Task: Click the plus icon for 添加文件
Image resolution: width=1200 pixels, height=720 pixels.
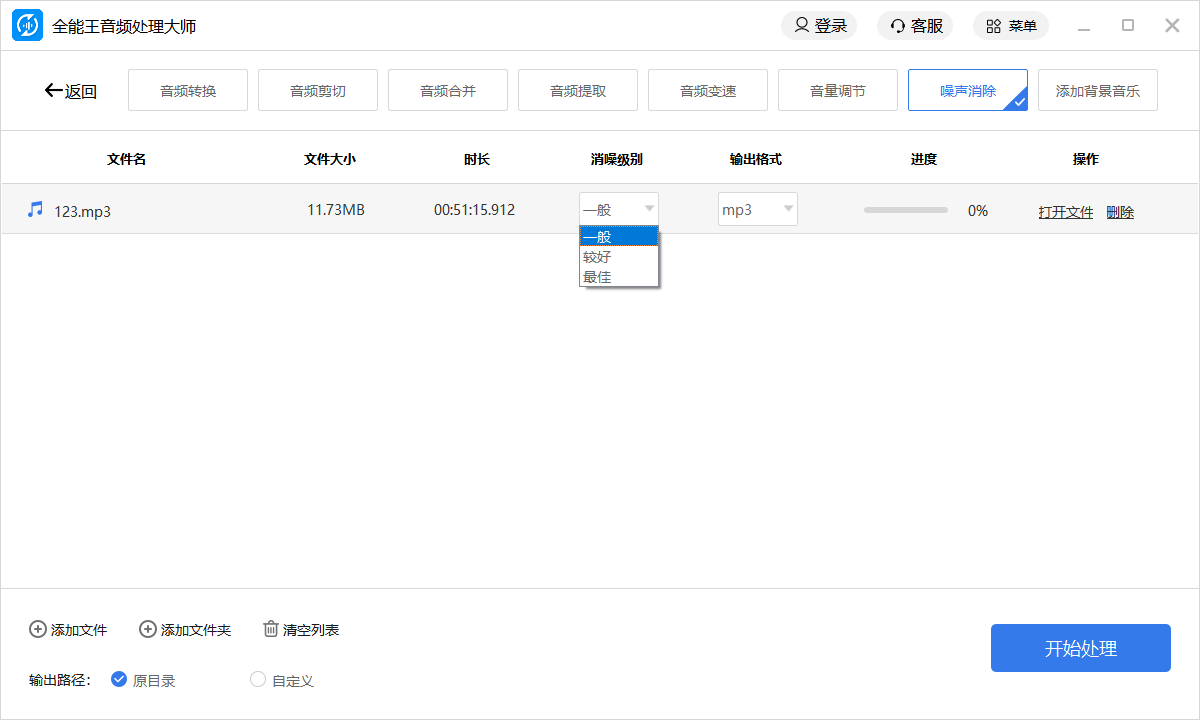Action: coord(38,629)
